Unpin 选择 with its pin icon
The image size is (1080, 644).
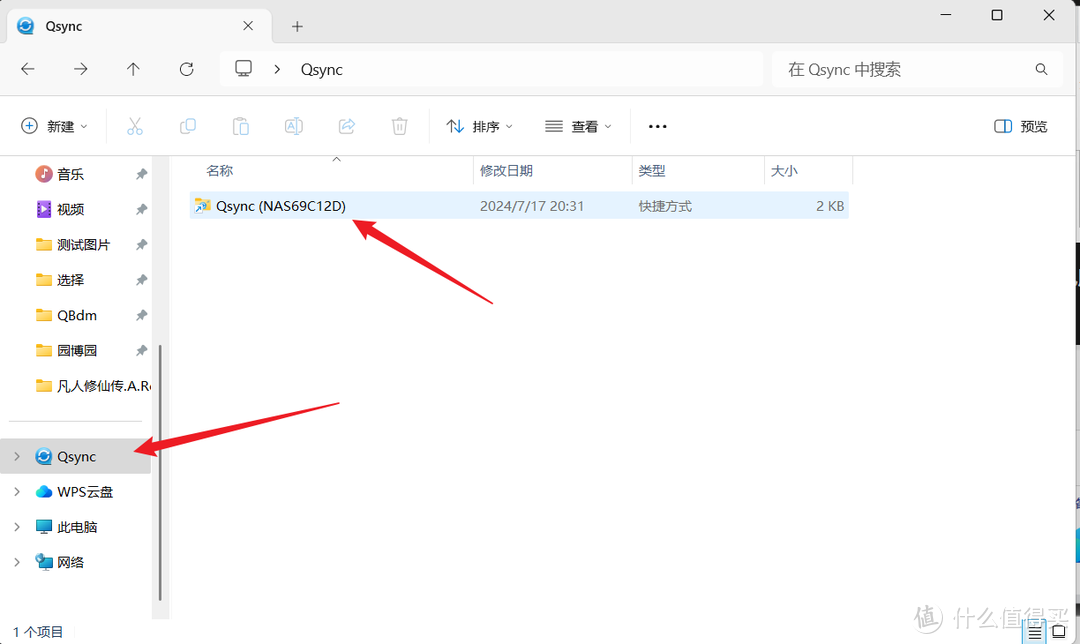point(141,280)
